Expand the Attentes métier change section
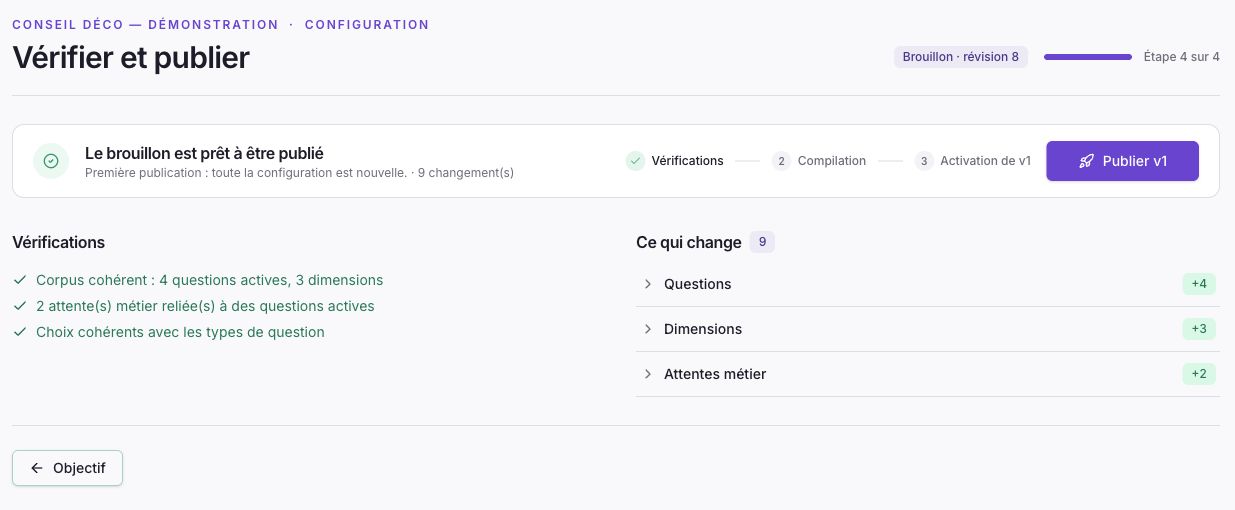1235x510 pixels. [927, 374]
